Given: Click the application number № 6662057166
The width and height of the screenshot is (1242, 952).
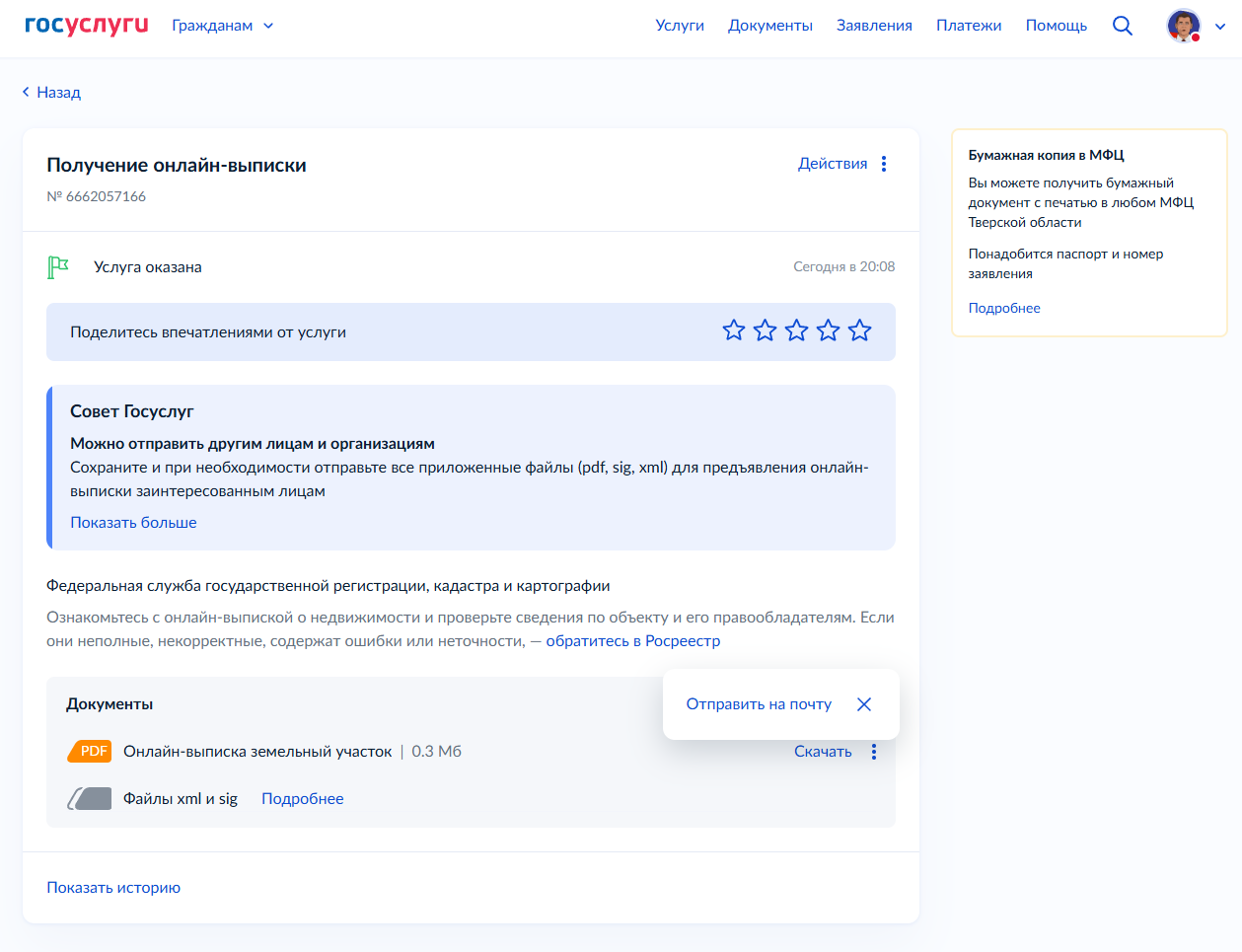Looking at the screenshot, I should point(97,196).
